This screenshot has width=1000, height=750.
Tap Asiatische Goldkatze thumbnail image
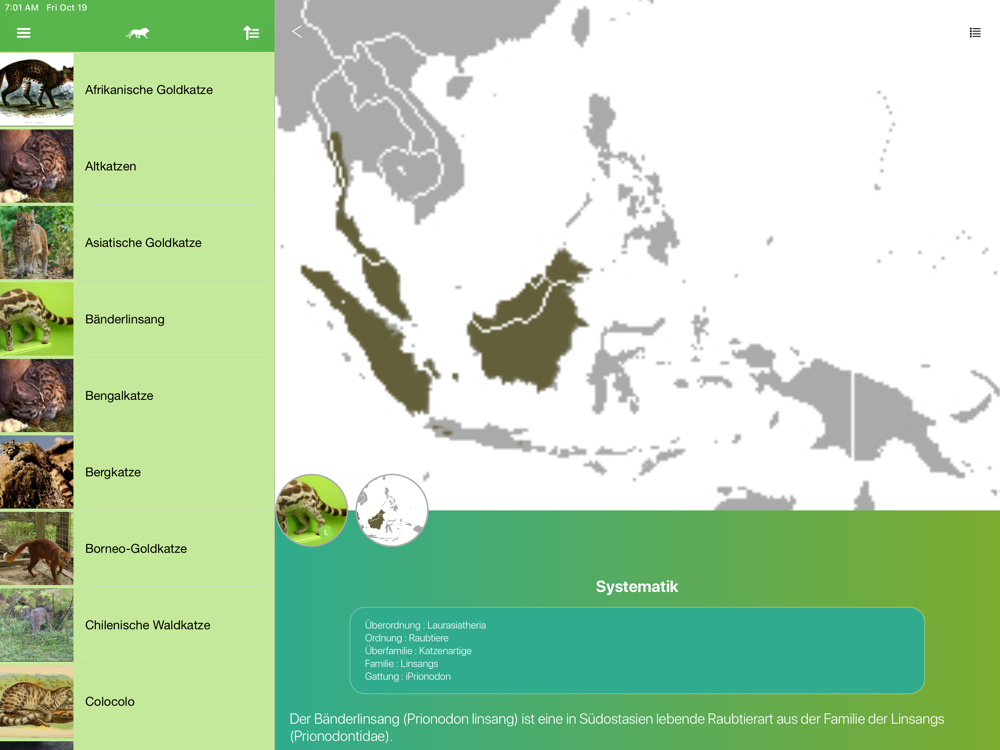(36, 242)
